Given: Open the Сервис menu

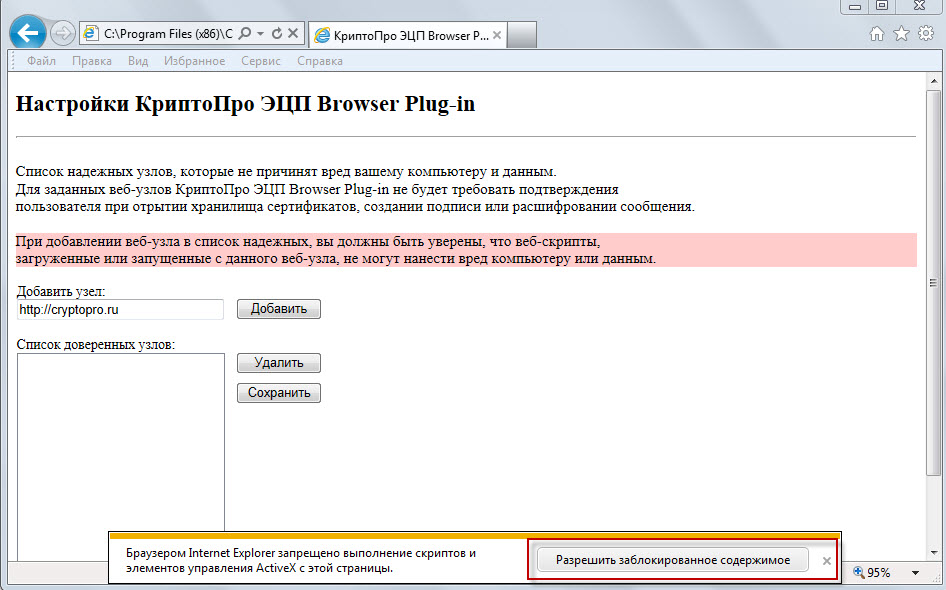Looking at the screenshot, I should click(x=261, y=61).
